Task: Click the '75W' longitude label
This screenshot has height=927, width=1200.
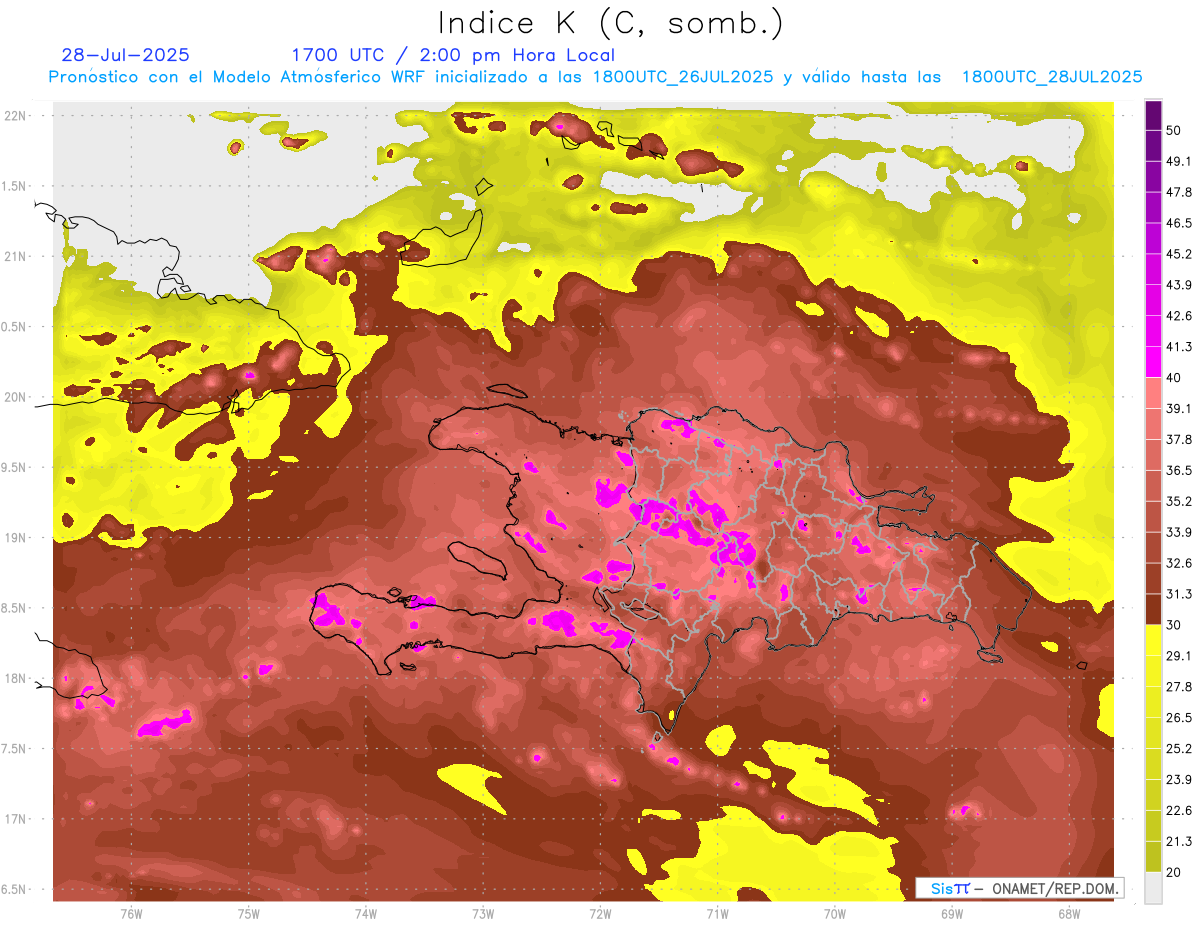Action: coord(248,914)
